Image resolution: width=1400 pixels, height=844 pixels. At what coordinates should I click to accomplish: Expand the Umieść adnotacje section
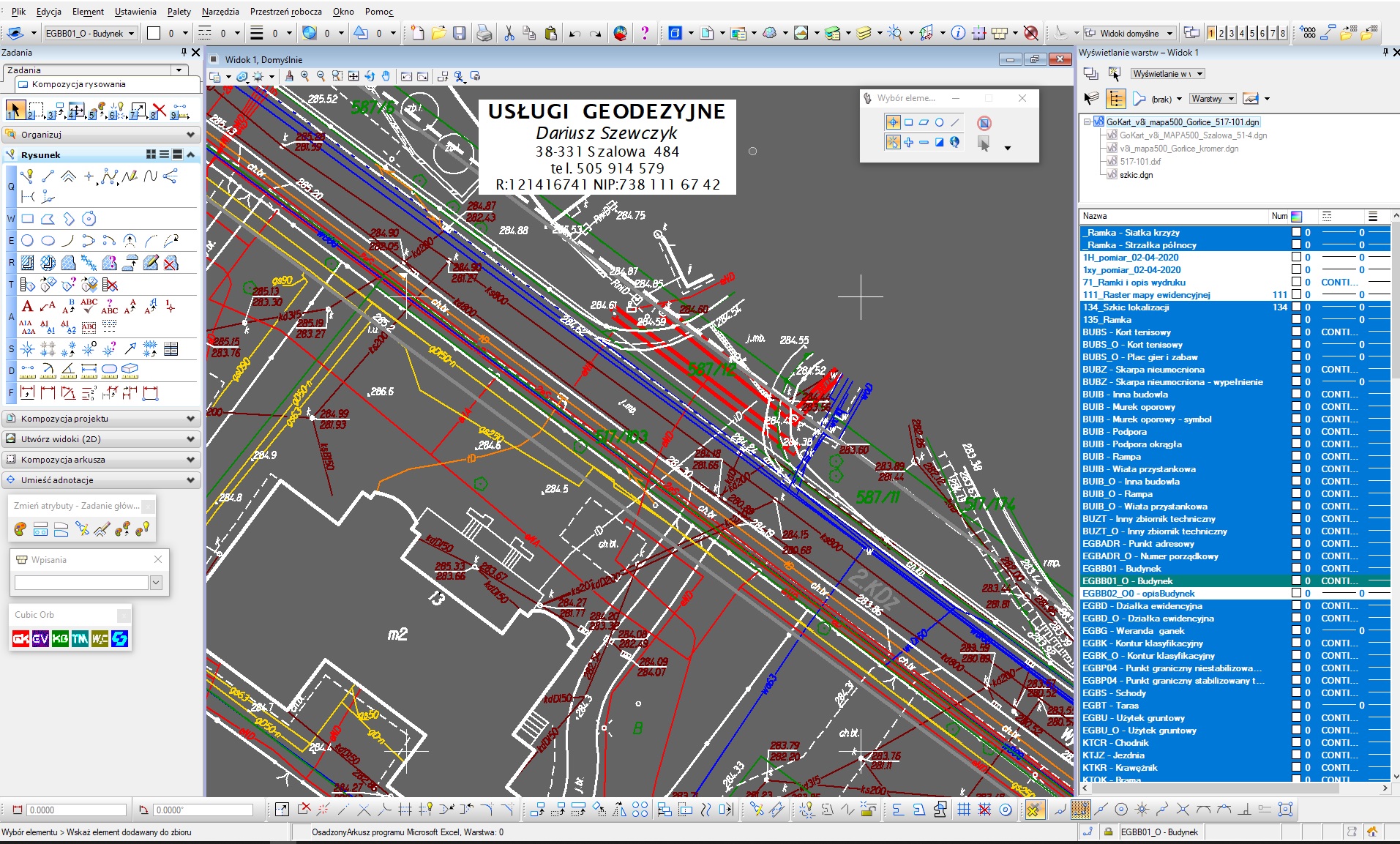pyautogui.click(x=102, y=480)
